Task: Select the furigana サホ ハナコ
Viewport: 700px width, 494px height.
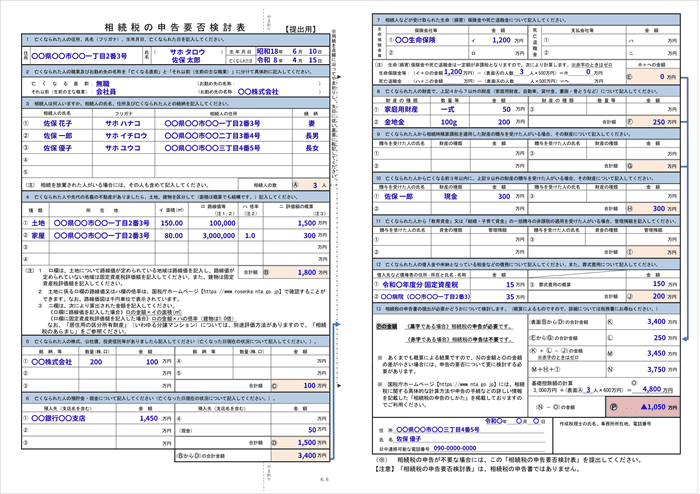Action: click(123, 123)
